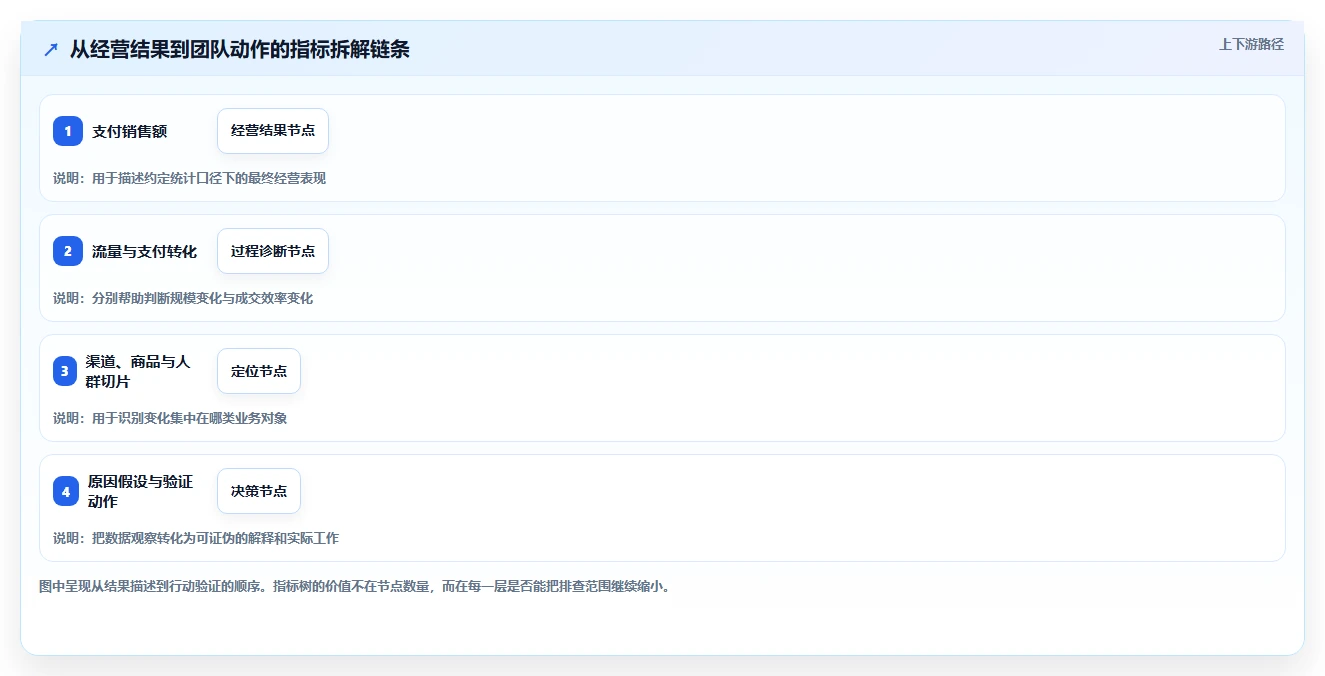This screenshot has width=1325, height=676.
Task: Click the number 3 step badge
Action: 65,371
